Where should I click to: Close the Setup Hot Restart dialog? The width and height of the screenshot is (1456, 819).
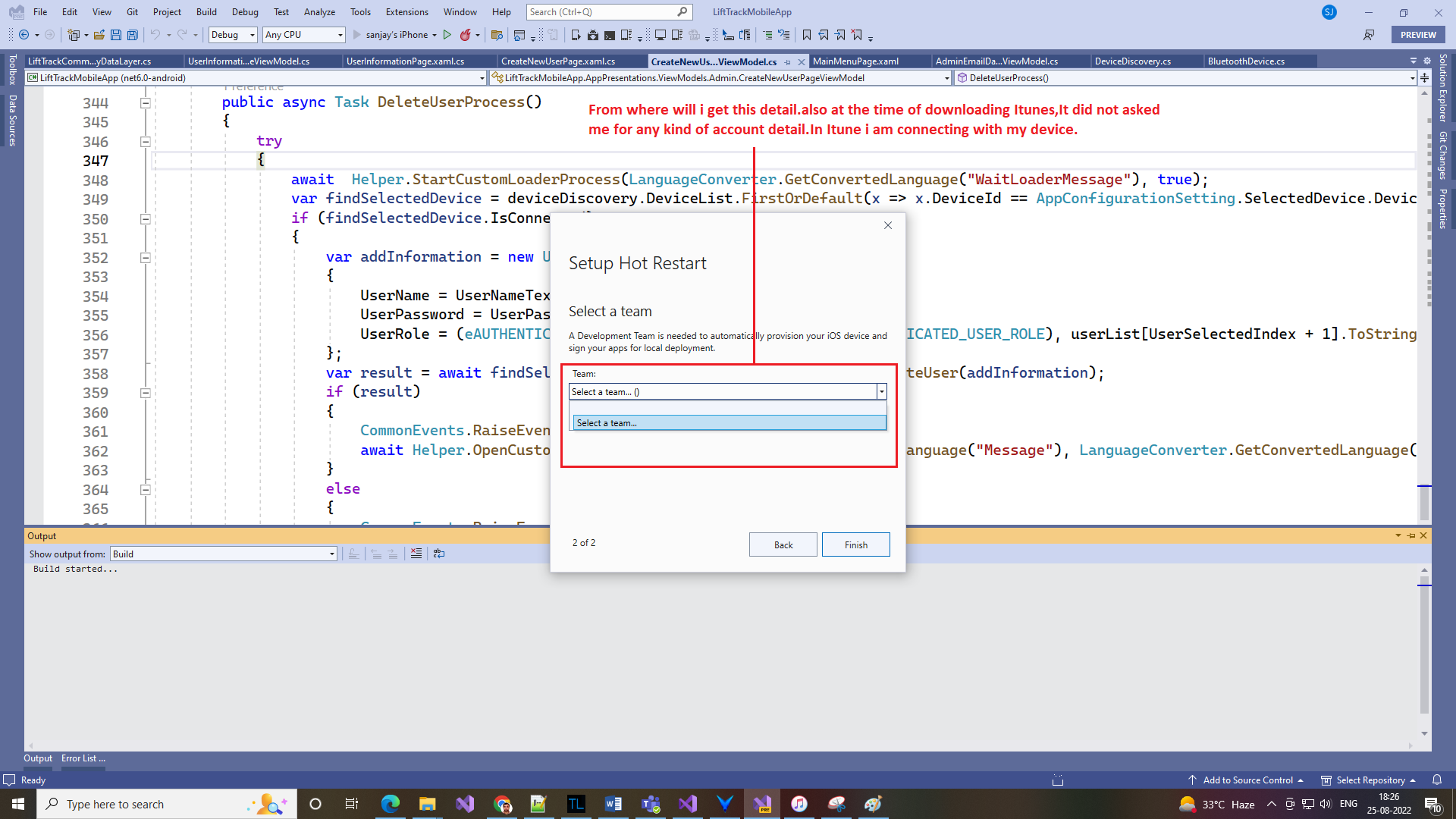(x=888, y=225)
